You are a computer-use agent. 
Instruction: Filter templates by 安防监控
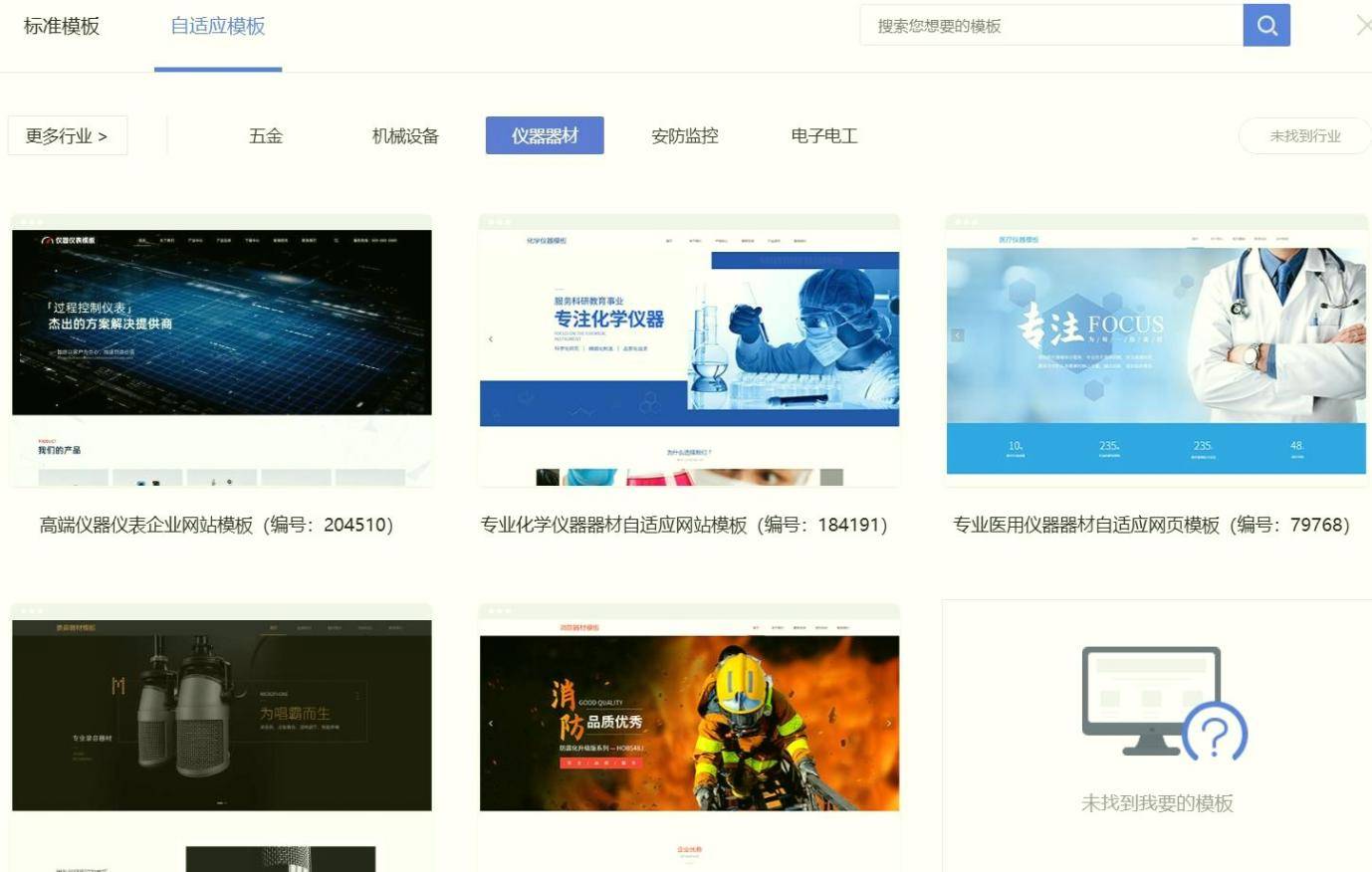pyautogui.click(x=684, y=135)
